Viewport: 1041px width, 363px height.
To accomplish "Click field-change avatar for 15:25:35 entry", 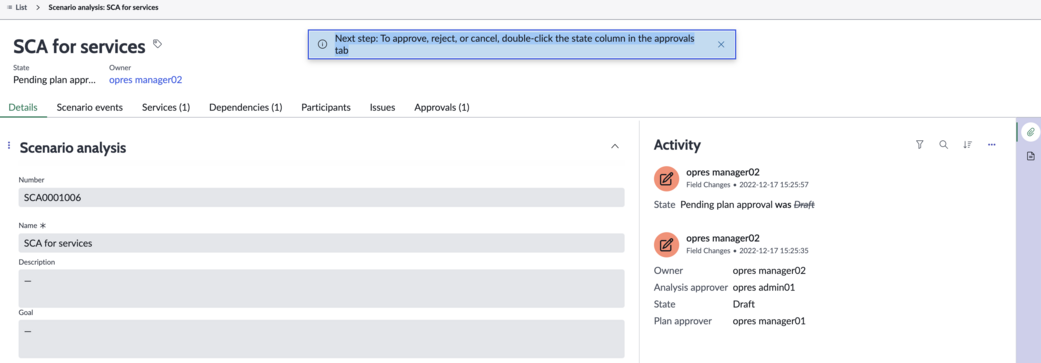I will pyautogui.click(x=667, y=244).
